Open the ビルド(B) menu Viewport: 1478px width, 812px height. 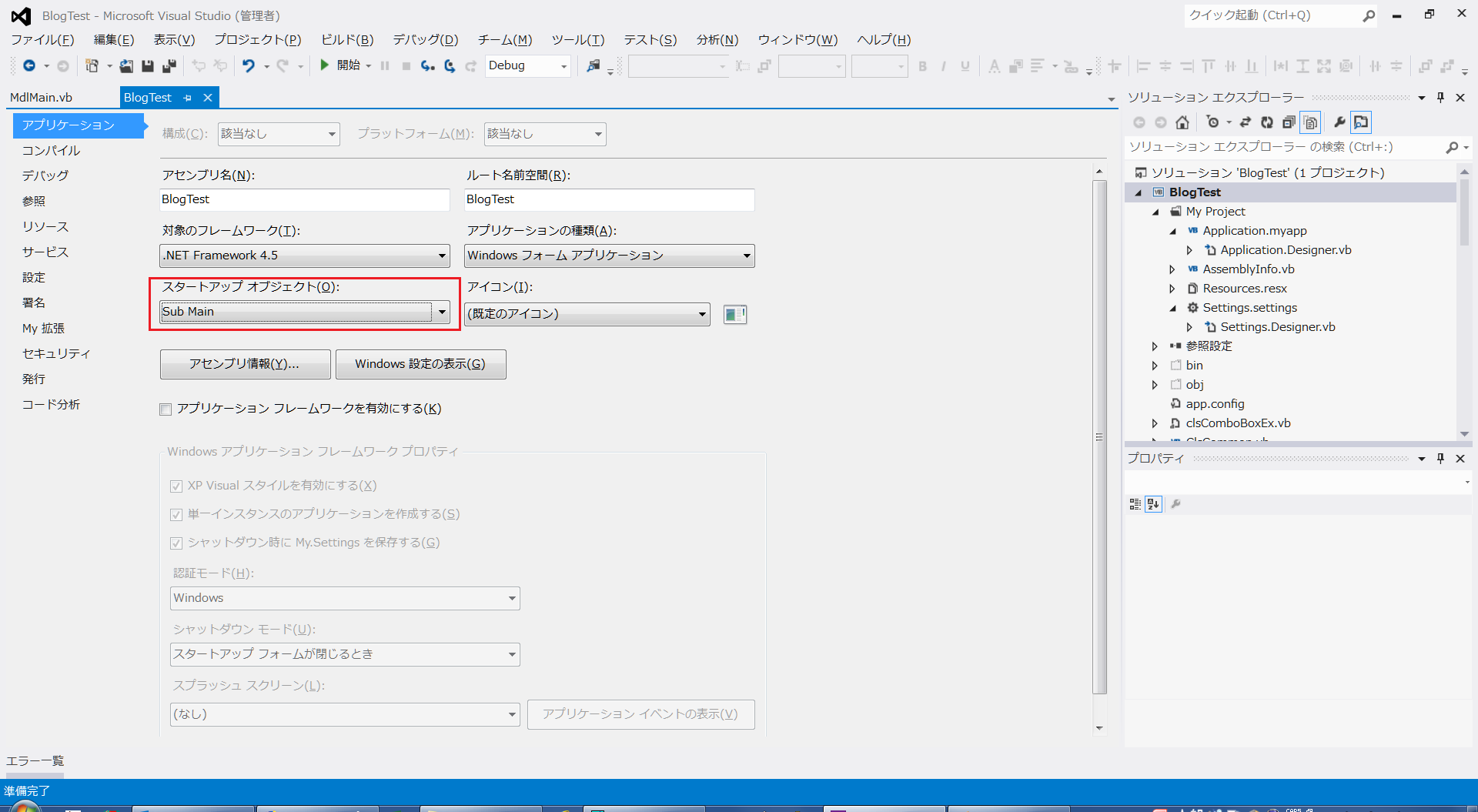[347, 40]
